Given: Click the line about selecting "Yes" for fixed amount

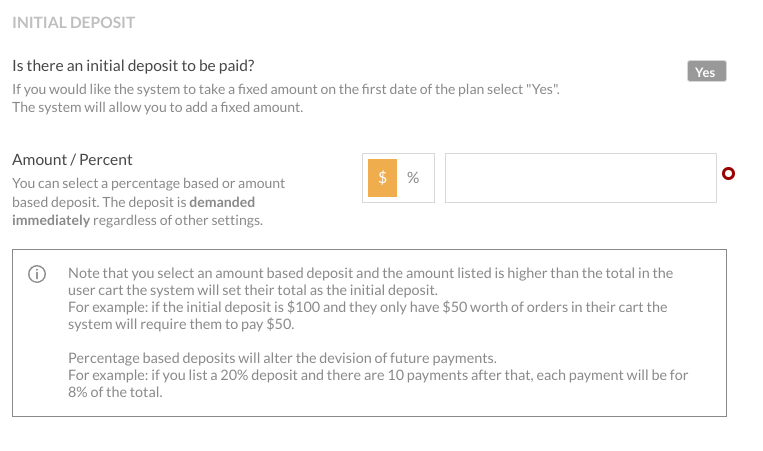Looking at the screenshot, I should tap(286, 90).
